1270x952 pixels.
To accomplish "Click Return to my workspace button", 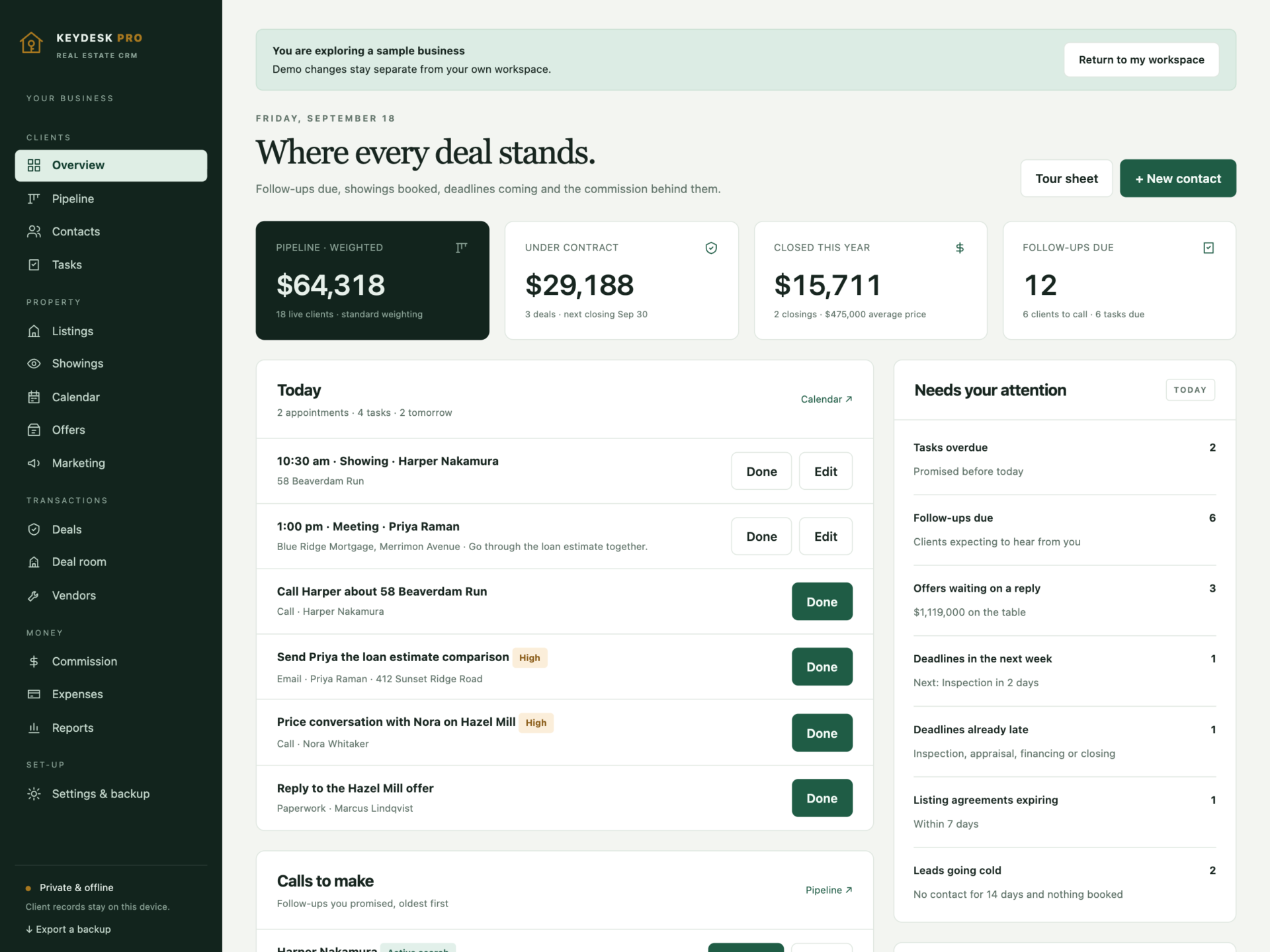I will coord(1141,59).
